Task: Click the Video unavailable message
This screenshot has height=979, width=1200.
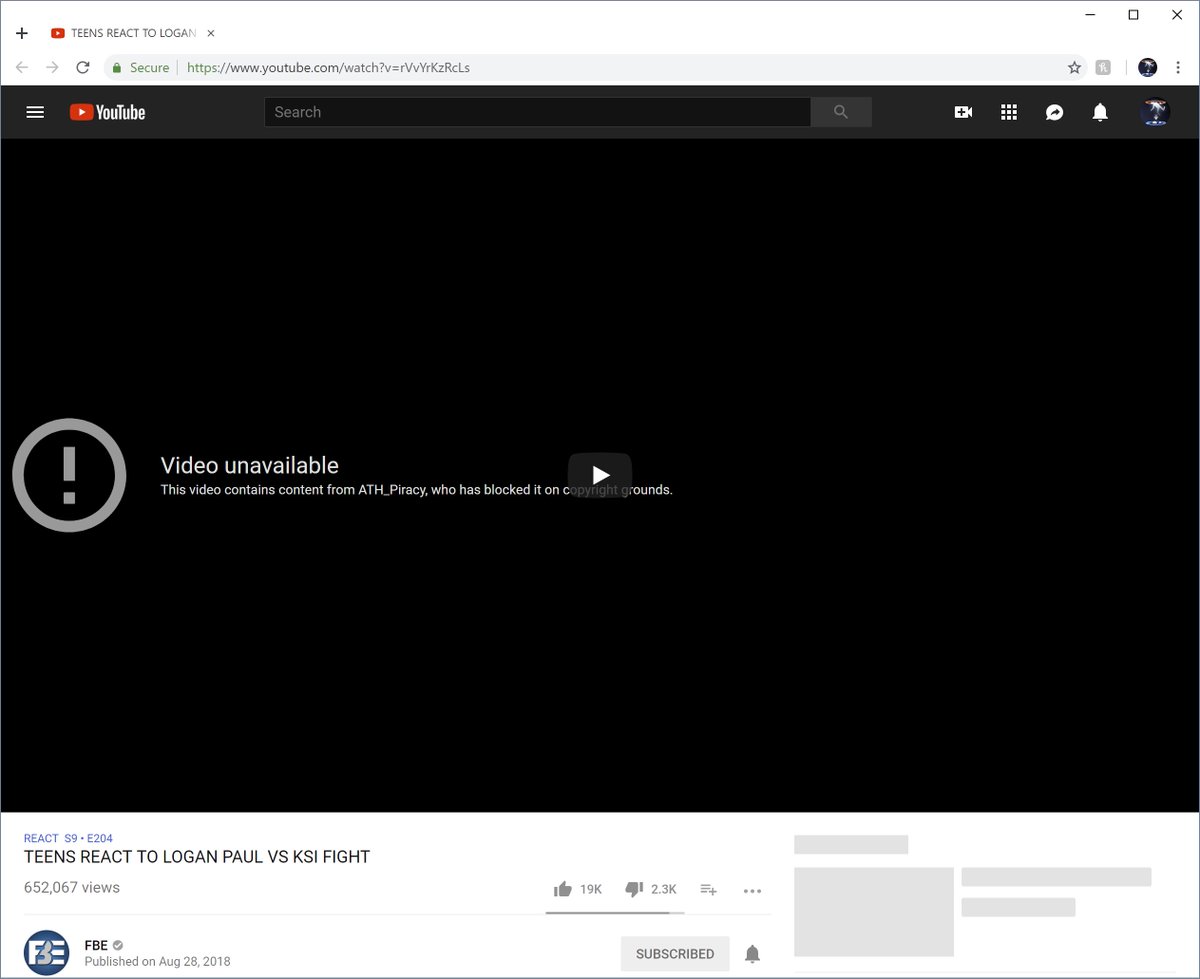Action: coord(249,466)
